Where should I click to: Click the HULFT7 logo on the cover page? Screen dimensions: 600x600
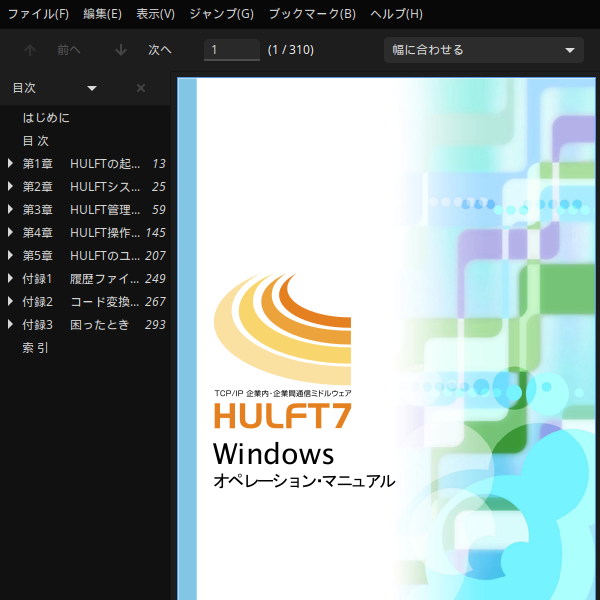pyautogui.click(x=283, y=416)
